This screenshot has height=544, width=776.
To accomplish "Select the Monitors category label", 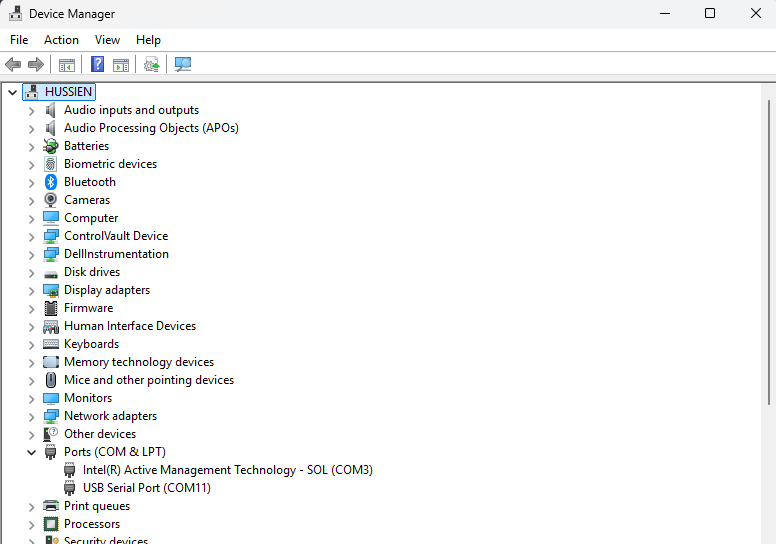I will [88, 398].
